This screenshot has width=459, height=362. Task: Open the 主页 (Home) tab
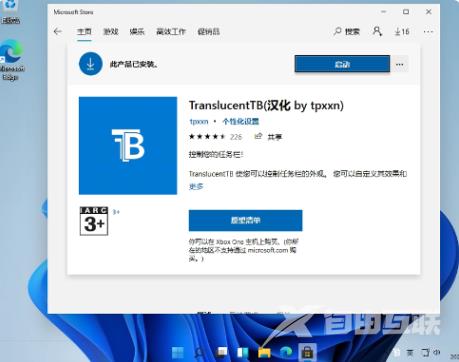[x=84, y=32]
